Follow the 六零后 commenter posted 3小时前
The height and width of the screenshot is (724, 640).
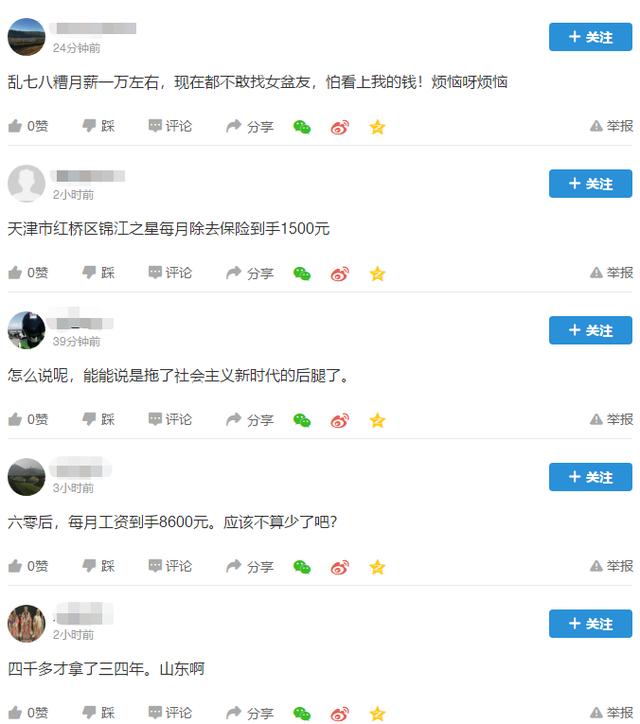(590, 477)
